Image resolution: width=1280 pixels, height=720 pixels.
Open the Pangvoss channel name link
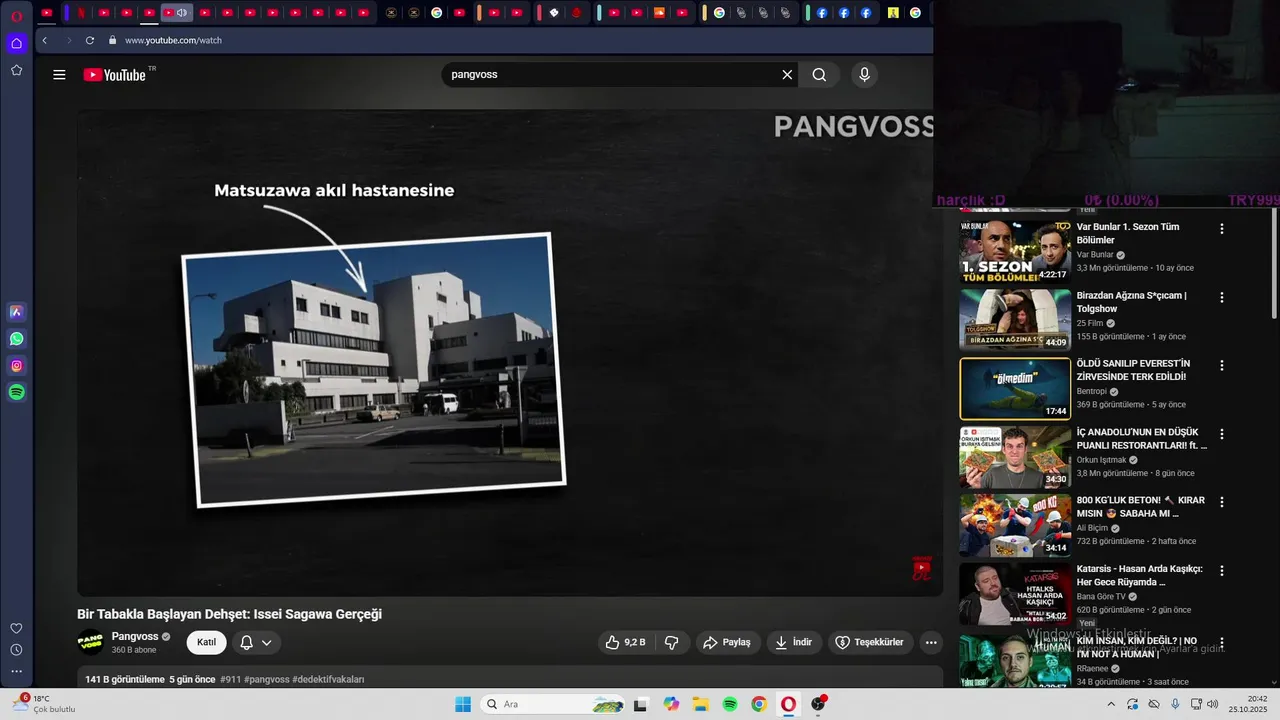[x=135, y=637]
